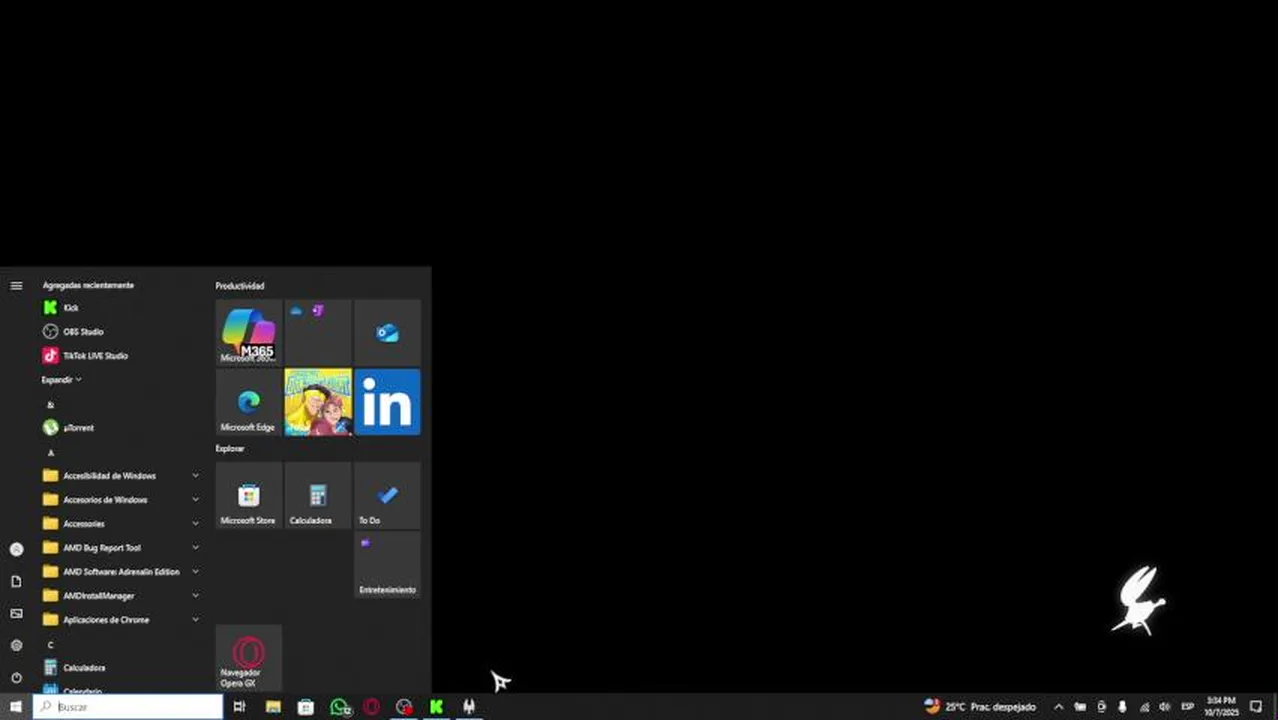1278x720 pixels.
Task: Open the Microsoft Store tile
Action: (x=248, y=495)
